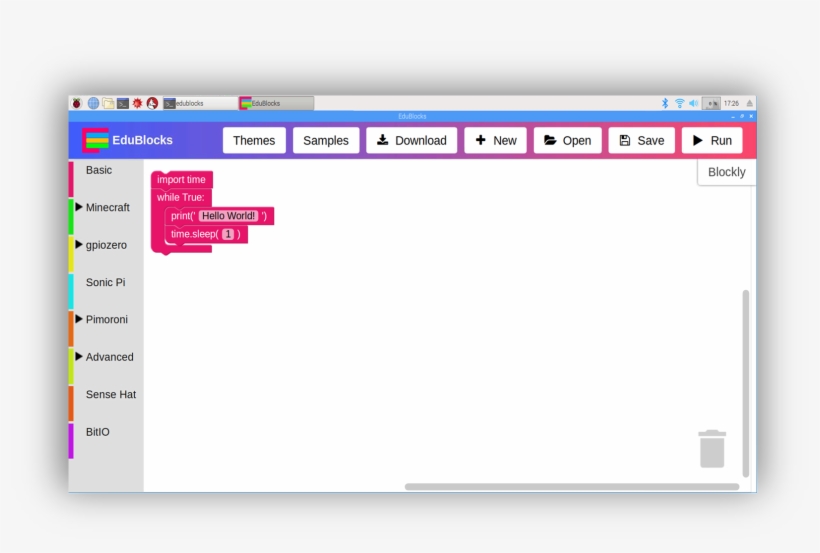Select the import time block
The height and width of the screenshot is (553, 820).
181,179
